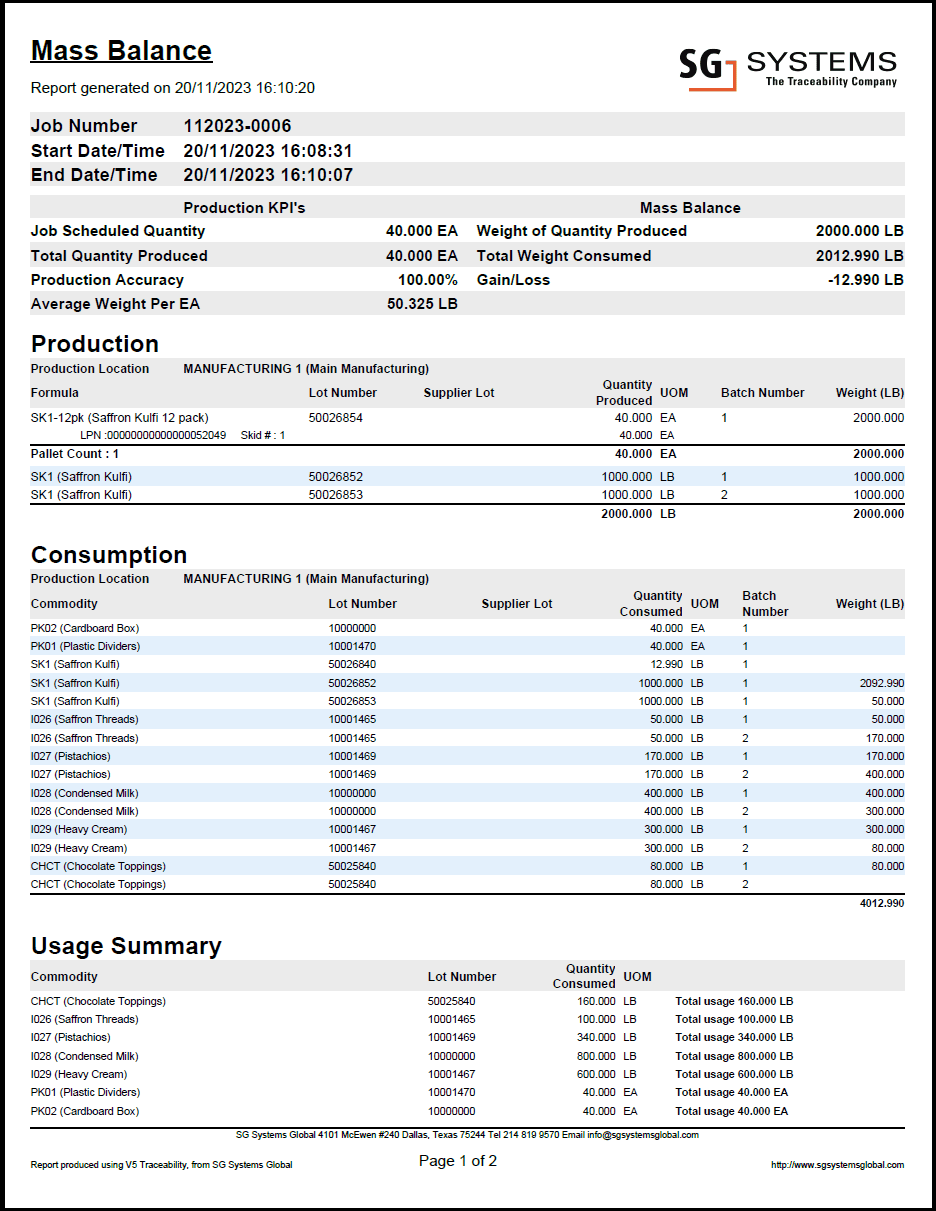The height and width of the screenshot is (1211, 936).
Task: Select the Total usage 800.000 LB text
Action: (734, 1056)
